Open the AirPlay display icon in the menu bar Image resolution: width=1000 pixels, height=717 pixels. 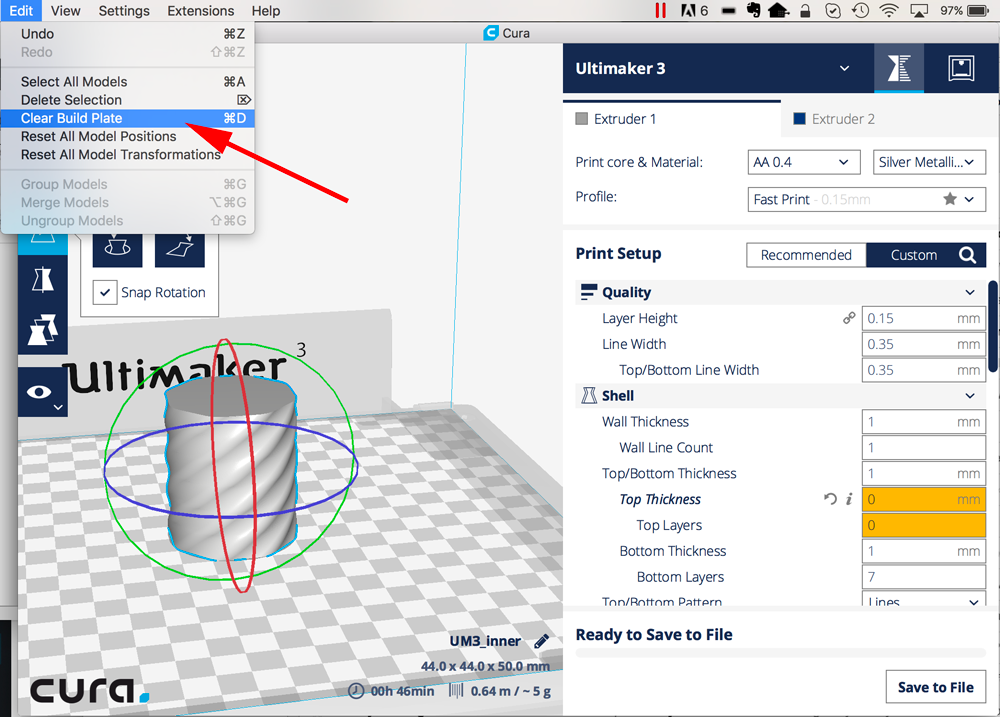[918, 10]
